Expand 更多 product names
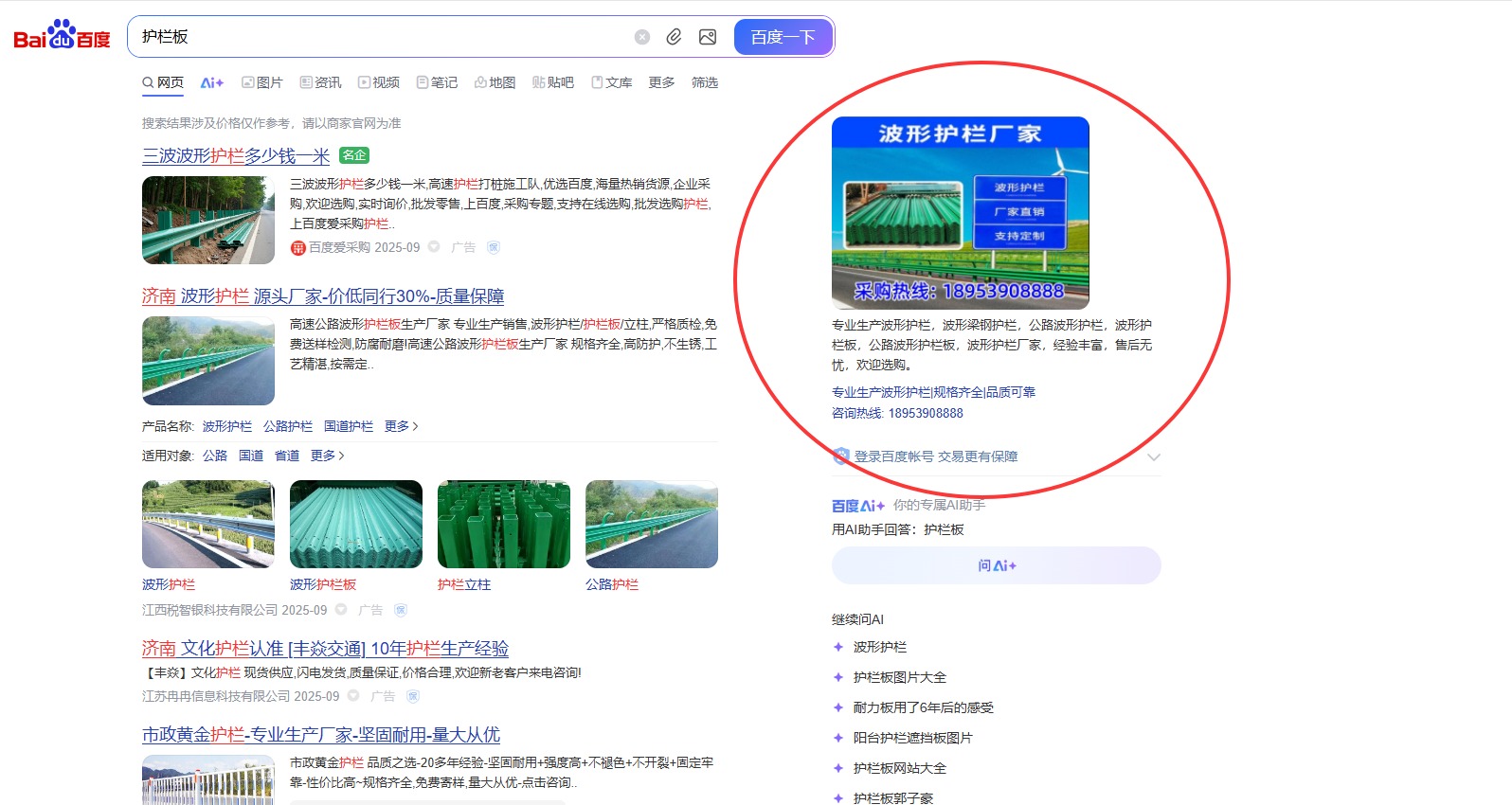The image size is (1512, 805). (401, 426)
